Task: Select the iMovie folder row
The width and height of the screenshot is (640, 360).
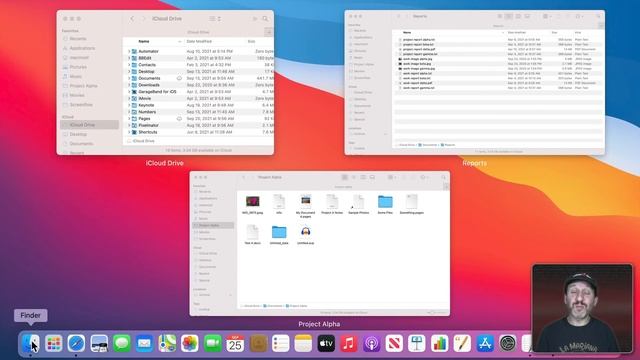Action: click(198, 98)
